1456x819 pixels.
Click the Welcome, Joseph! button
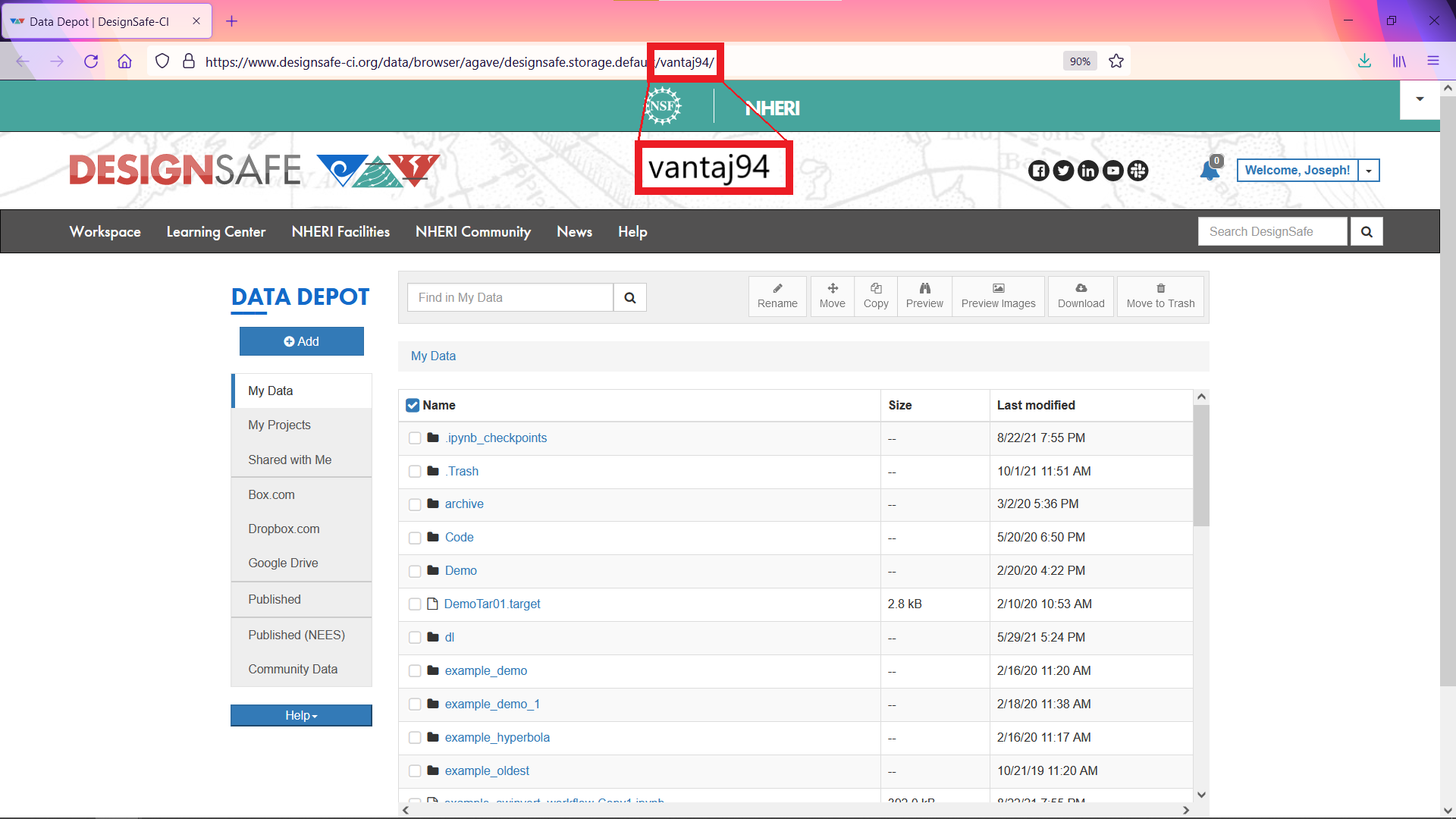[x=1298, y=171]
